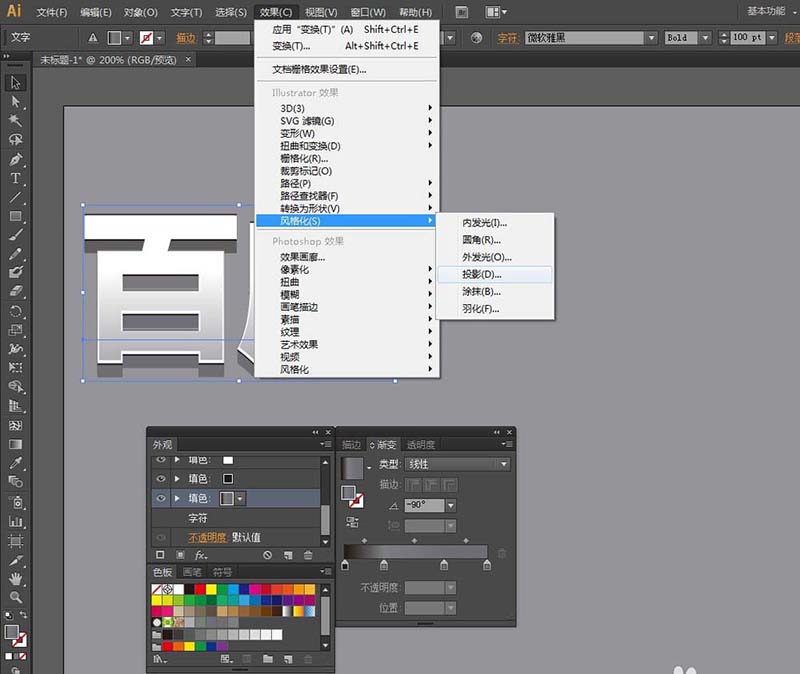This screenshot has height=674, width=800.
Task: Expand the fill row with black swatch
Action: click(177, 479)
